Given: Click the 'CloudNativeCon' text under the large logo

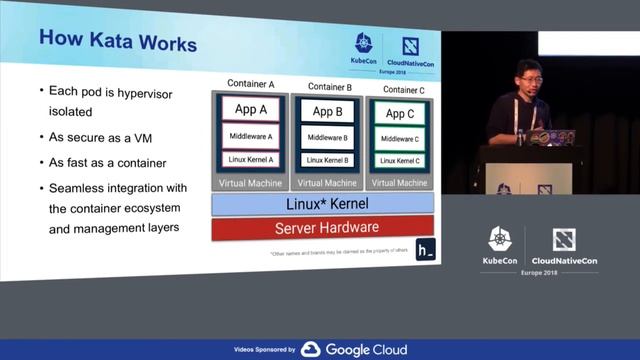Looking at the screenshot, I should click(x=564, y=261).
